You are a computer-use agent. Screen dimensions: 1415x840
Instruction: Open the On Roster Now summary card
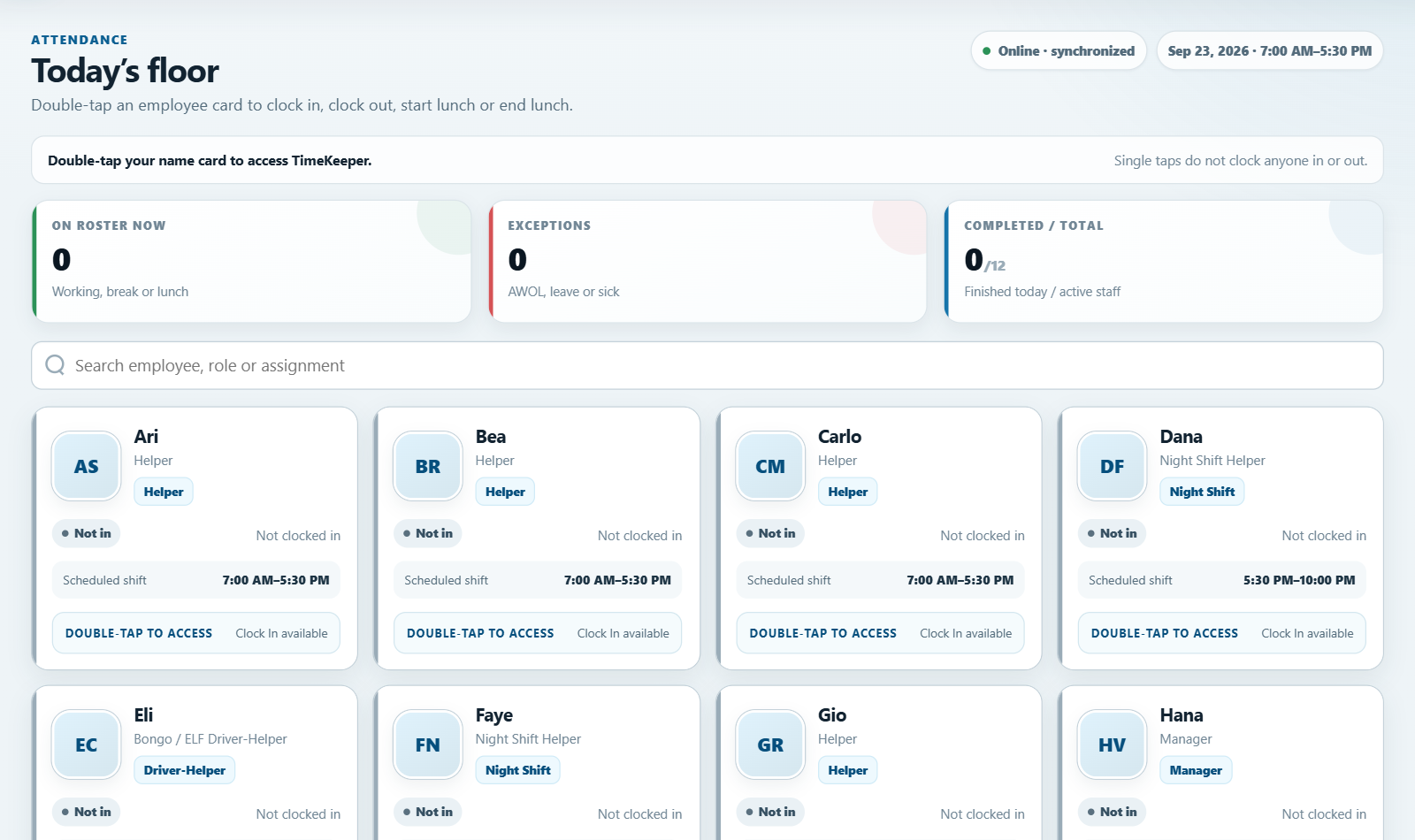251,261
